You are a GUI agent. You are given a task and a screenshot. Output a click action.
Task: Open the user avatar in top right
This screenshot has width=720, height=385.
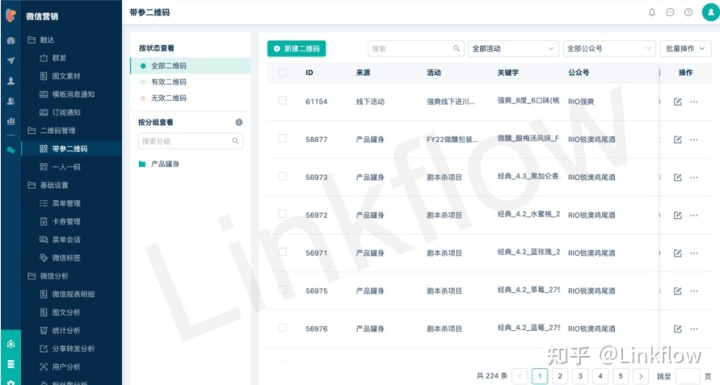pos(711,12)
